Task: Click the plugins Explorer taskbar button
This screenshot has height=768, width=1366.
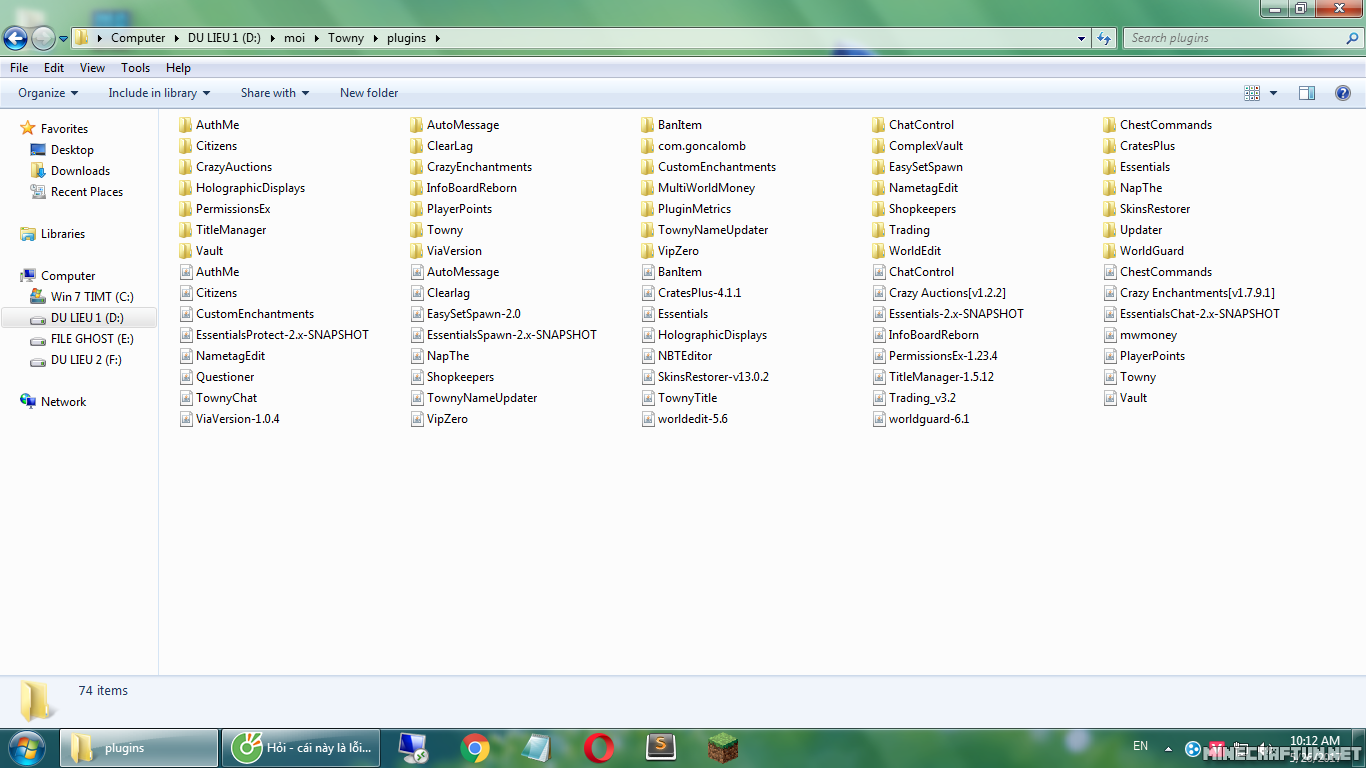Action: tap(139, 748)
